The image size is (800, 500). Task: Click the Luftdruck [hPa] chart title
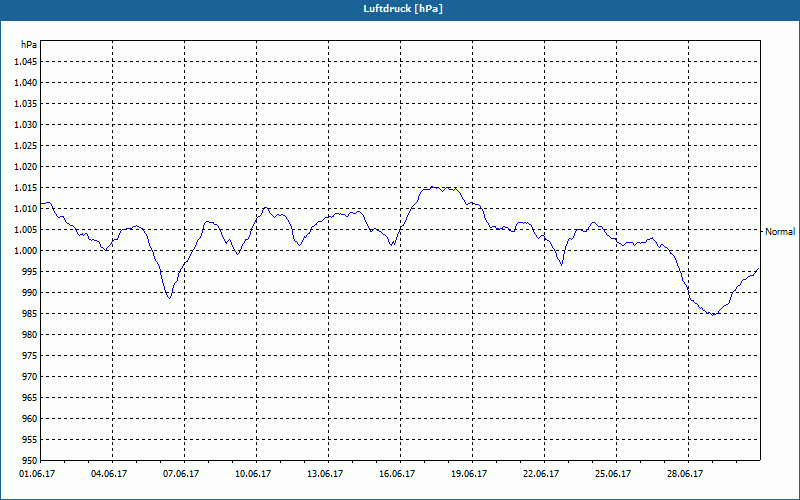[403, 9]
